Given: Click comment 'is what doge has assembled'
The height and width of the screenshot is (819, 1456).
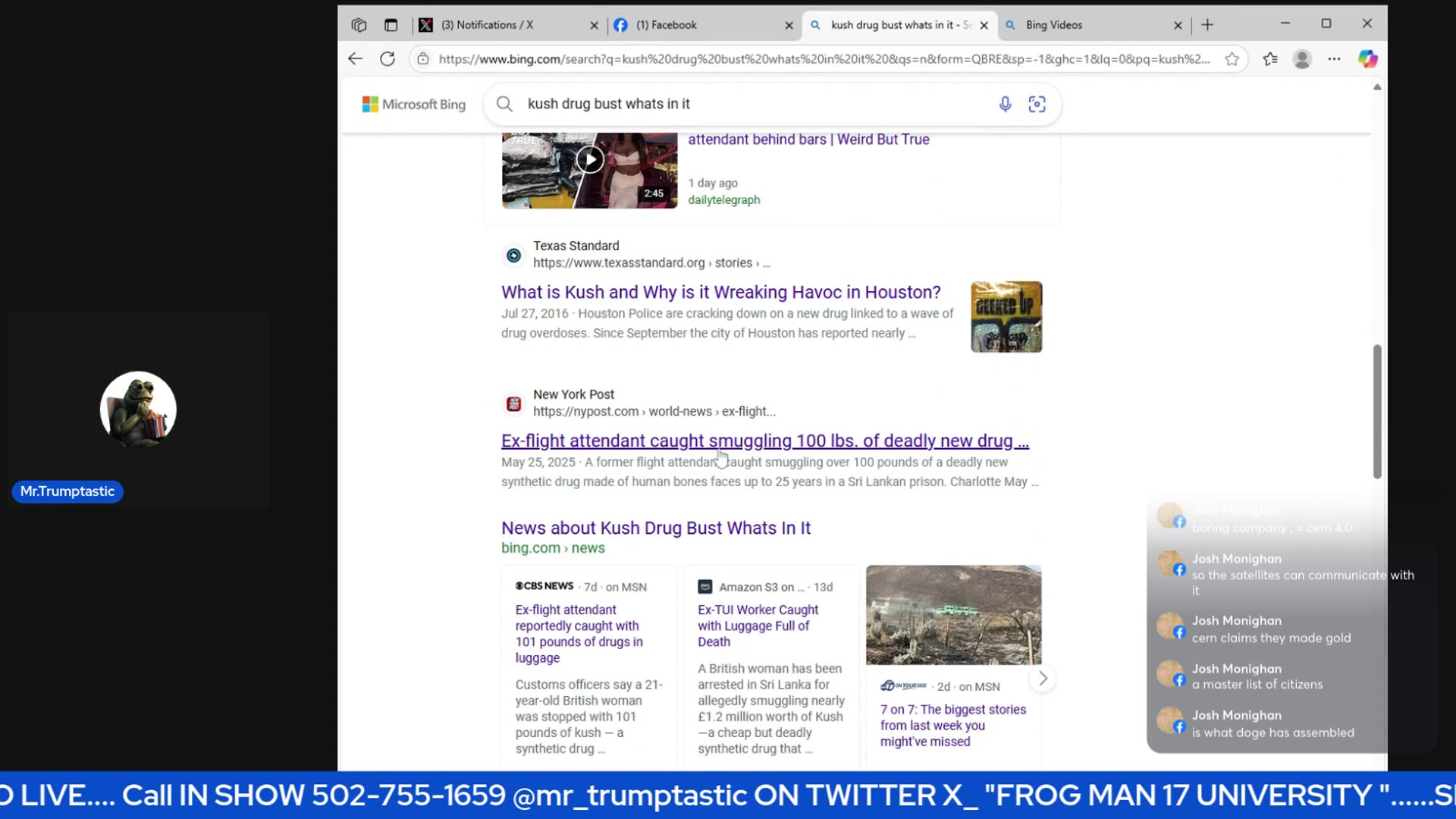Looking at the screenshot, I should coord(1272,733).
